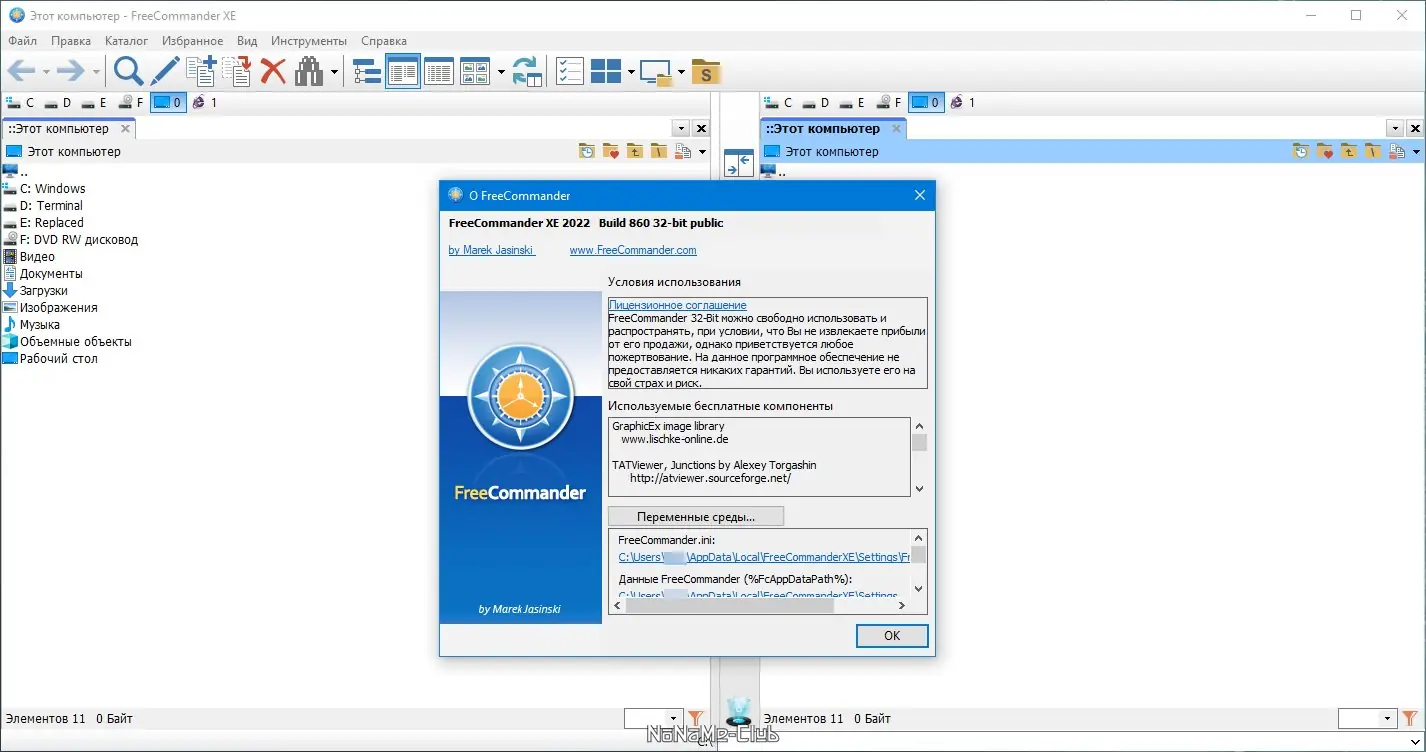Image resolution: width=1426 pixels, height=752 pixels.
Task: Select drive E in right drive bar
Action: click(x=852, y=102)
